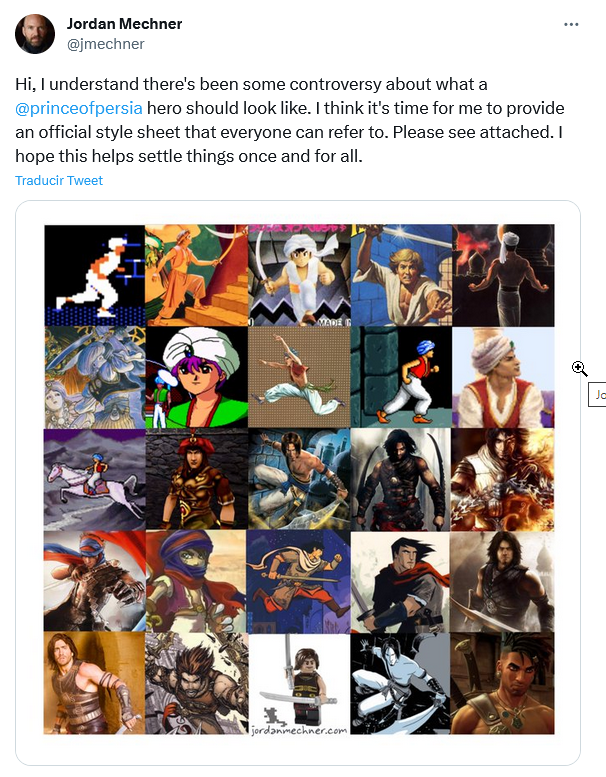Viewport: 606px width, 777px height.
Task: Click the Traducir Tweet link
Action: (59, 180)
